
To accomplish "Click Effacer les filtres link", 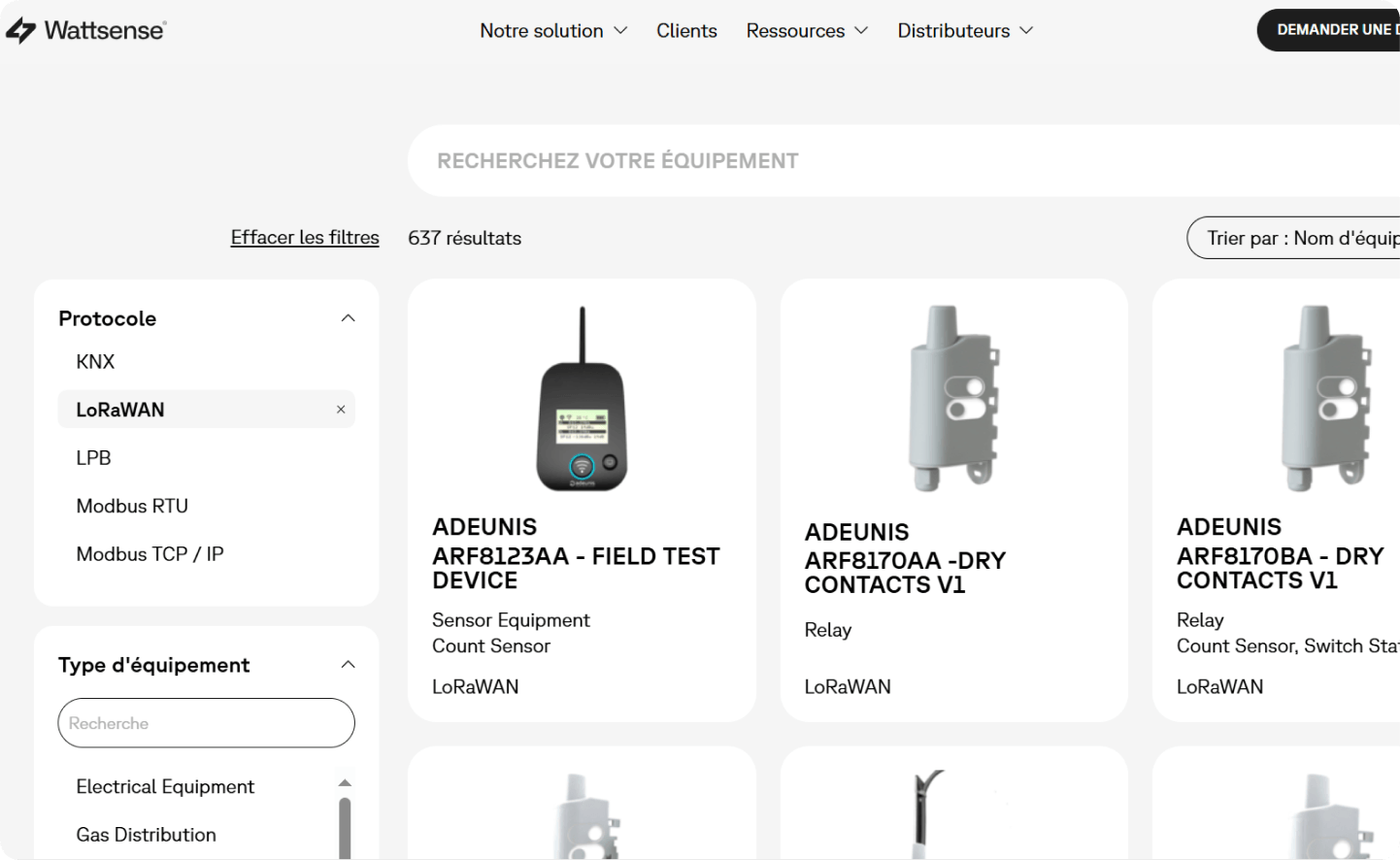I will pos(305,238).
